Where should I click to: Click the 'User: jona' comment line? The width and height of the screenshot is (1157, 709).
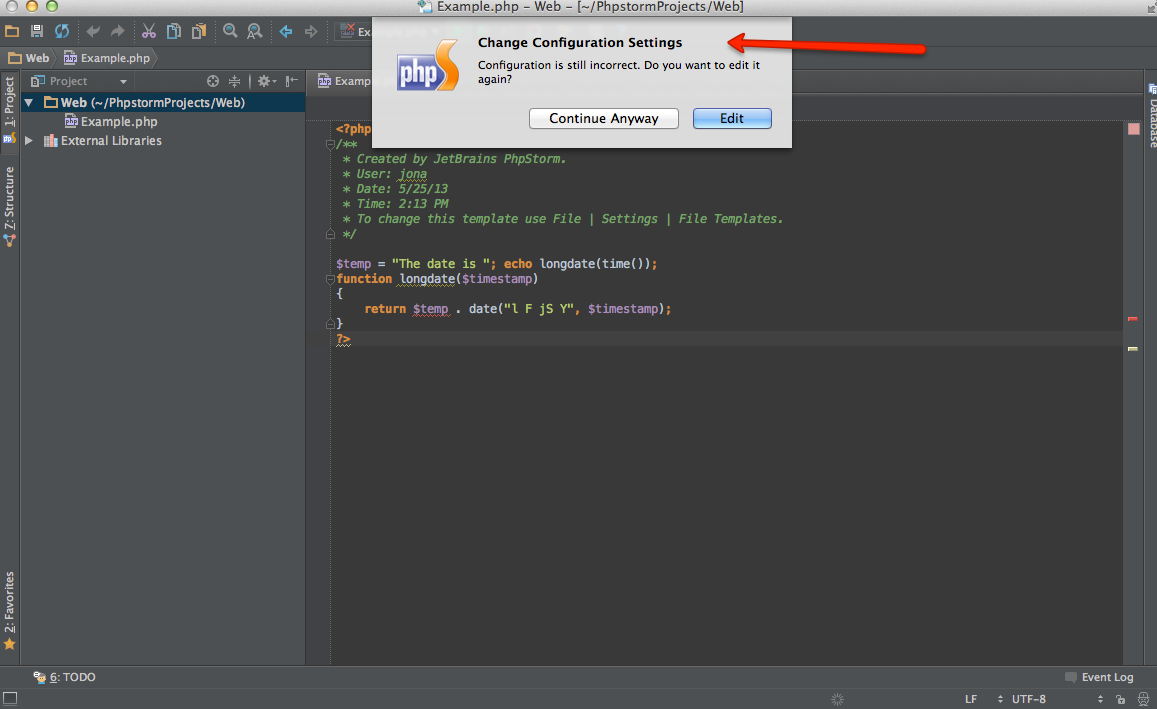point(384,174)
